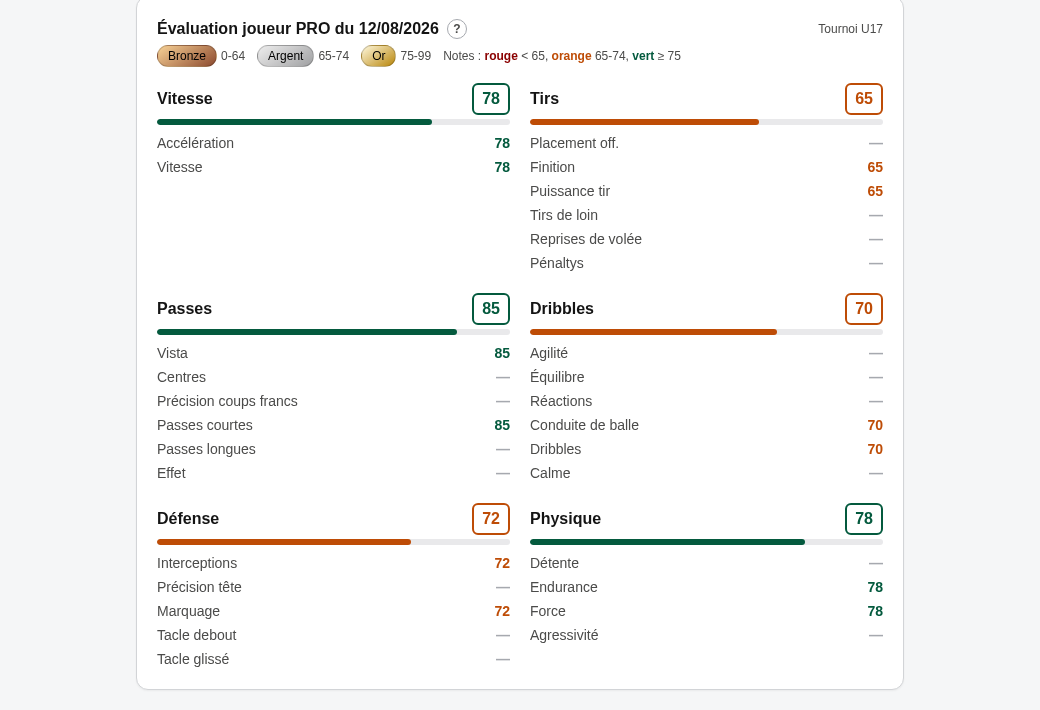Click the Défense score box 72
The image size is (1040, 710).
click(491, 519)
